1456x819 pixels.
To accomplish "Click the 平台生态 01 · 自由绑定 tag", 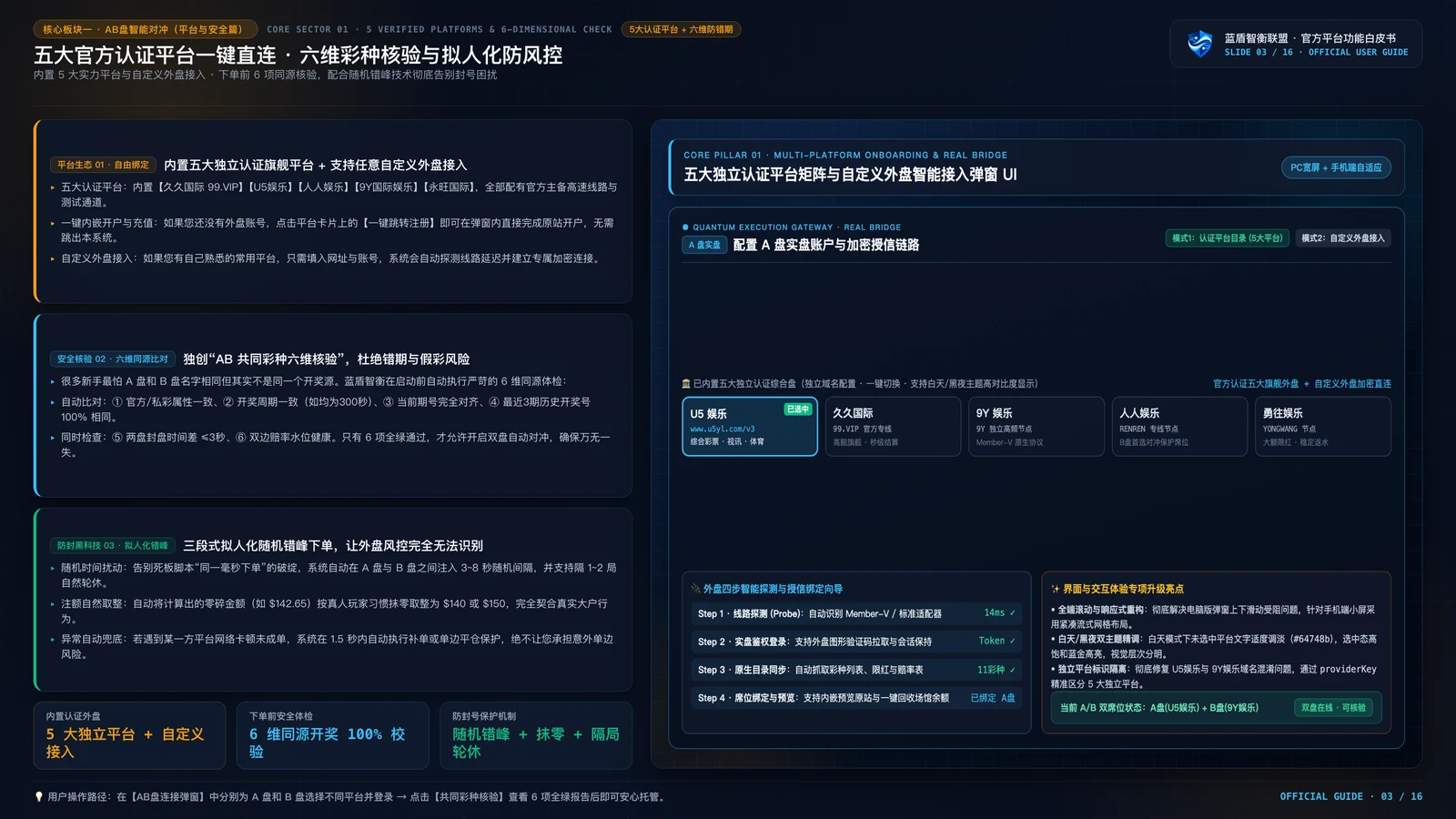I will click(x=103, y=165).
